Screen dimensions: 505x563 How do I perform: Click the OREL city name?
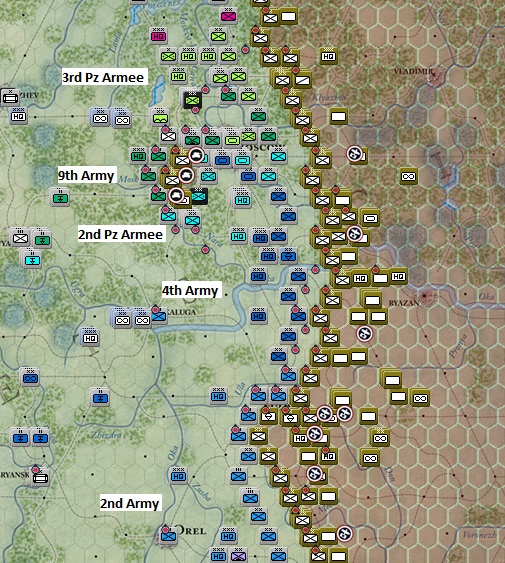pyautogui.click(x=191, y=530)
